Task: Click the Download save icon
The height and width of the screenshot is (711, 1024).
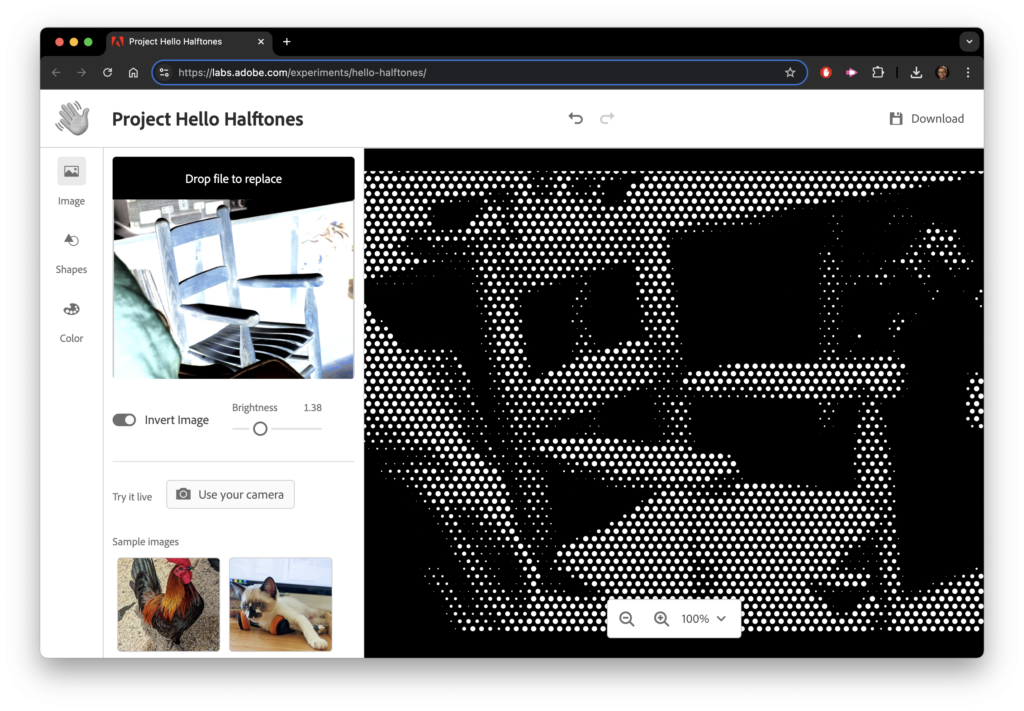Action: (896, 118)
